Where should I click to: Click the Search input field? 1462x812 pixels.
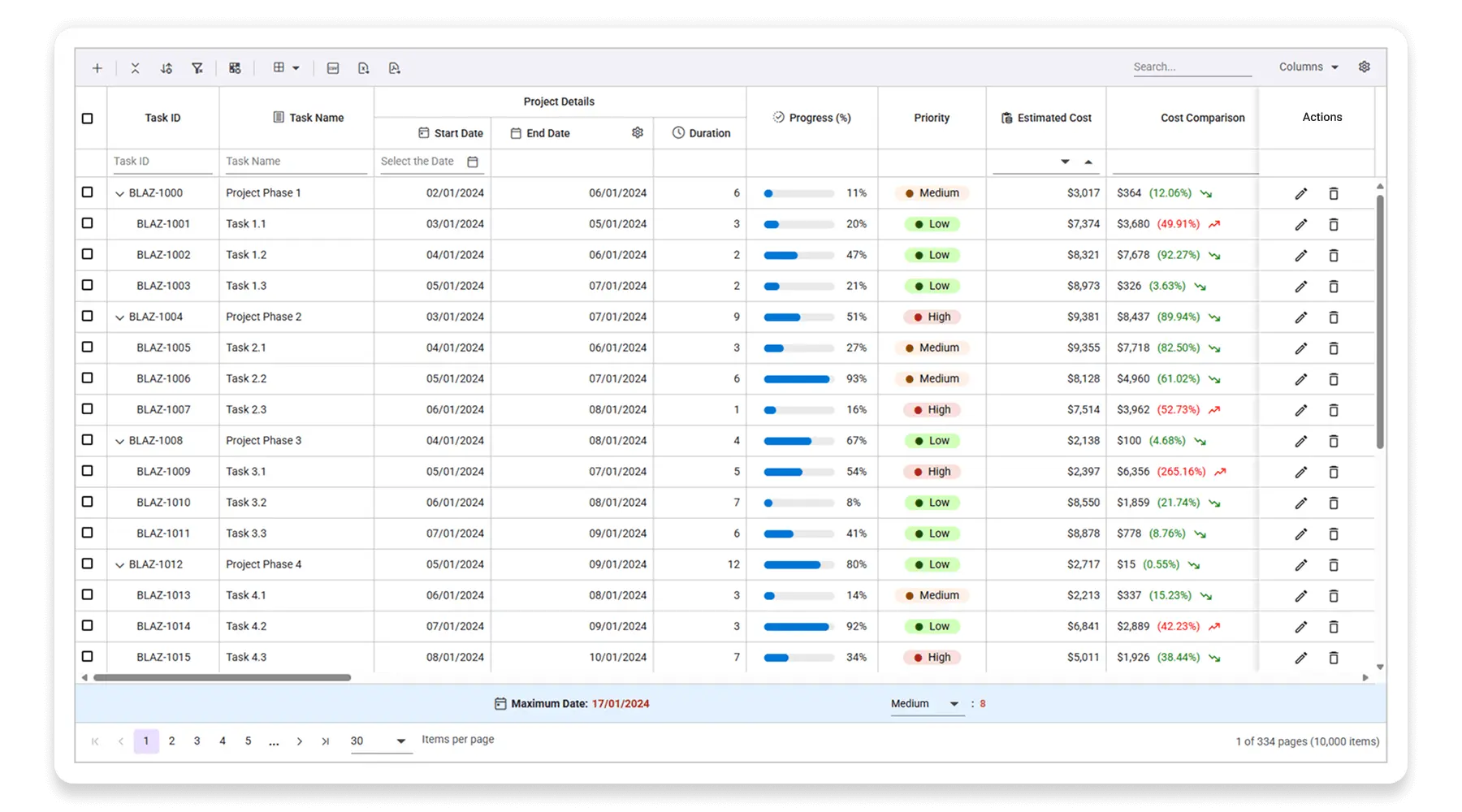[1191, 67]
